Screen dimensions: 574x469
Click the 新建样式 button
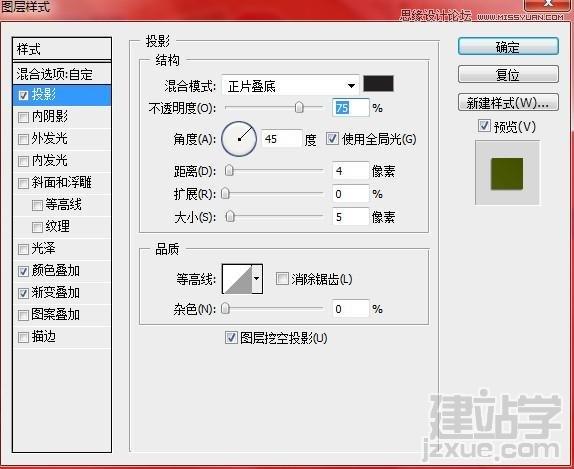(x=508, y=103)
